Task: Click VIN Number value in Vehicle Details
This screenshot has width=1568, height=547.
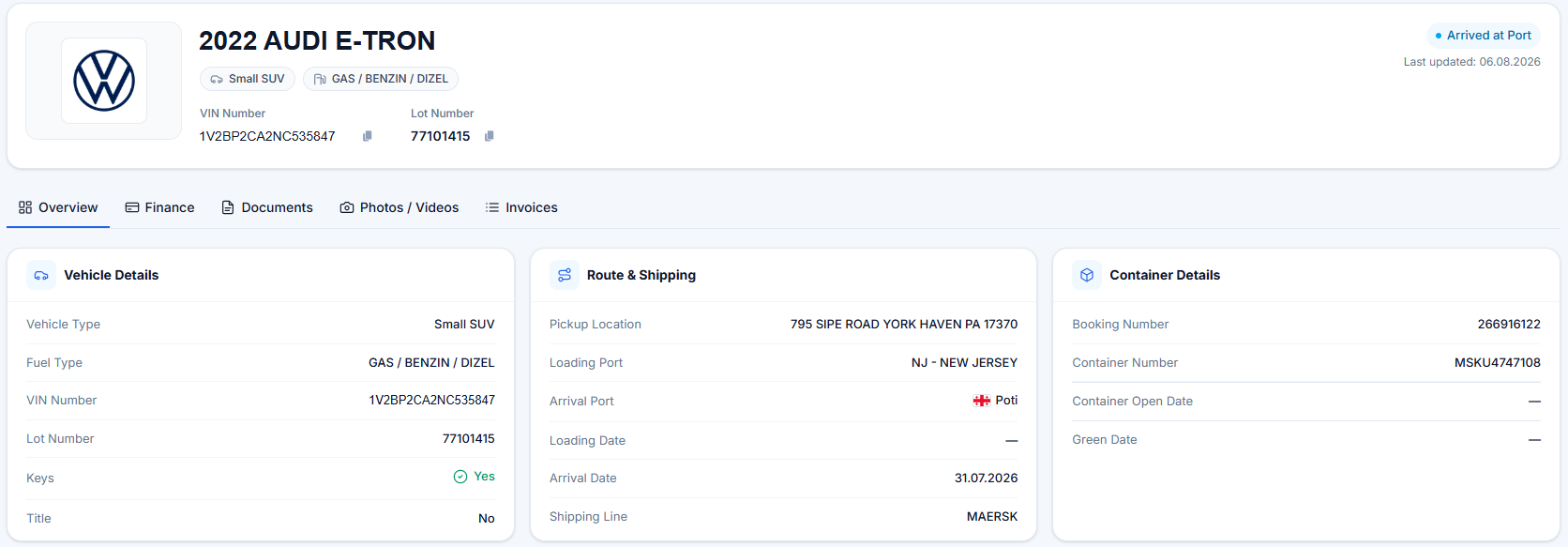Action: [x=432, y=401]
